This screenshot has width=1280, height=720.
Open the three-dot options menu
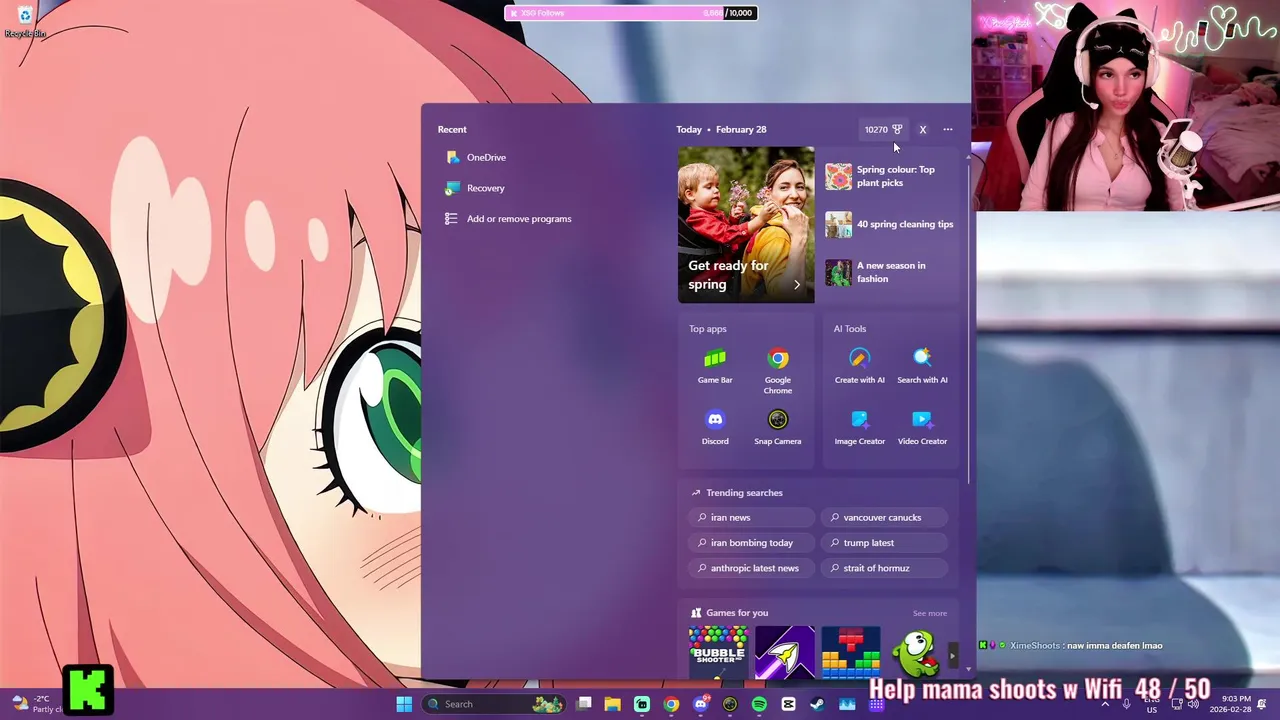(x=948, y=129)
